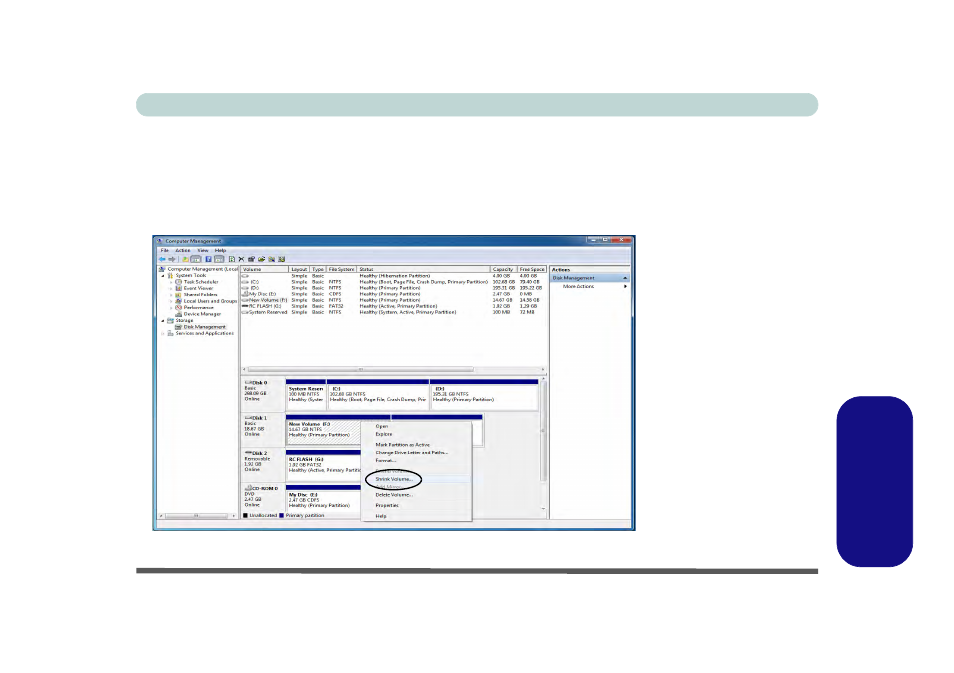Image resolution: width=954 pixels, height=673 pixels.
Task: Collapse the System Tools tree node
Action: coord(163,276)
